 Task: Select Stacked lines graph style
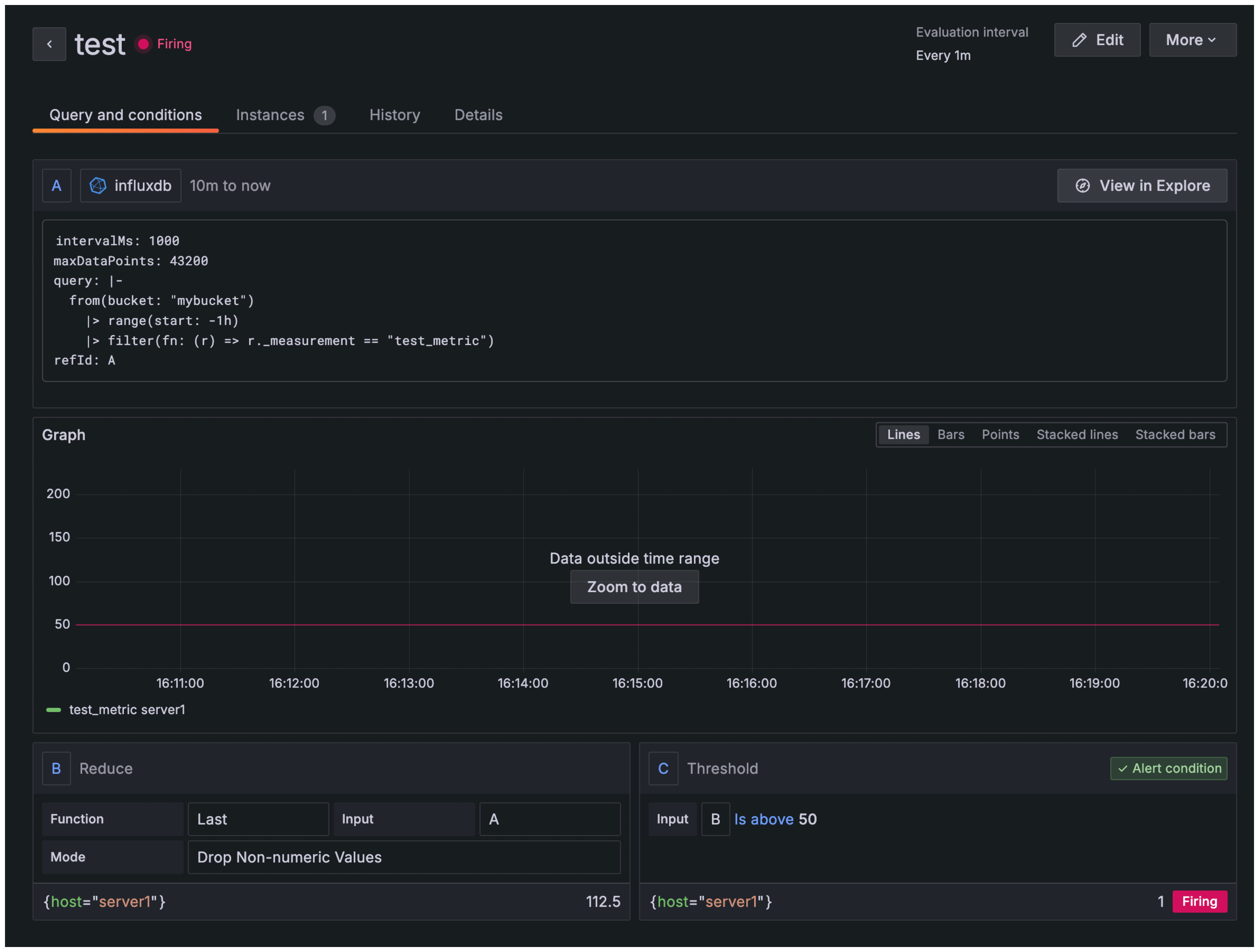[1077, 435]
